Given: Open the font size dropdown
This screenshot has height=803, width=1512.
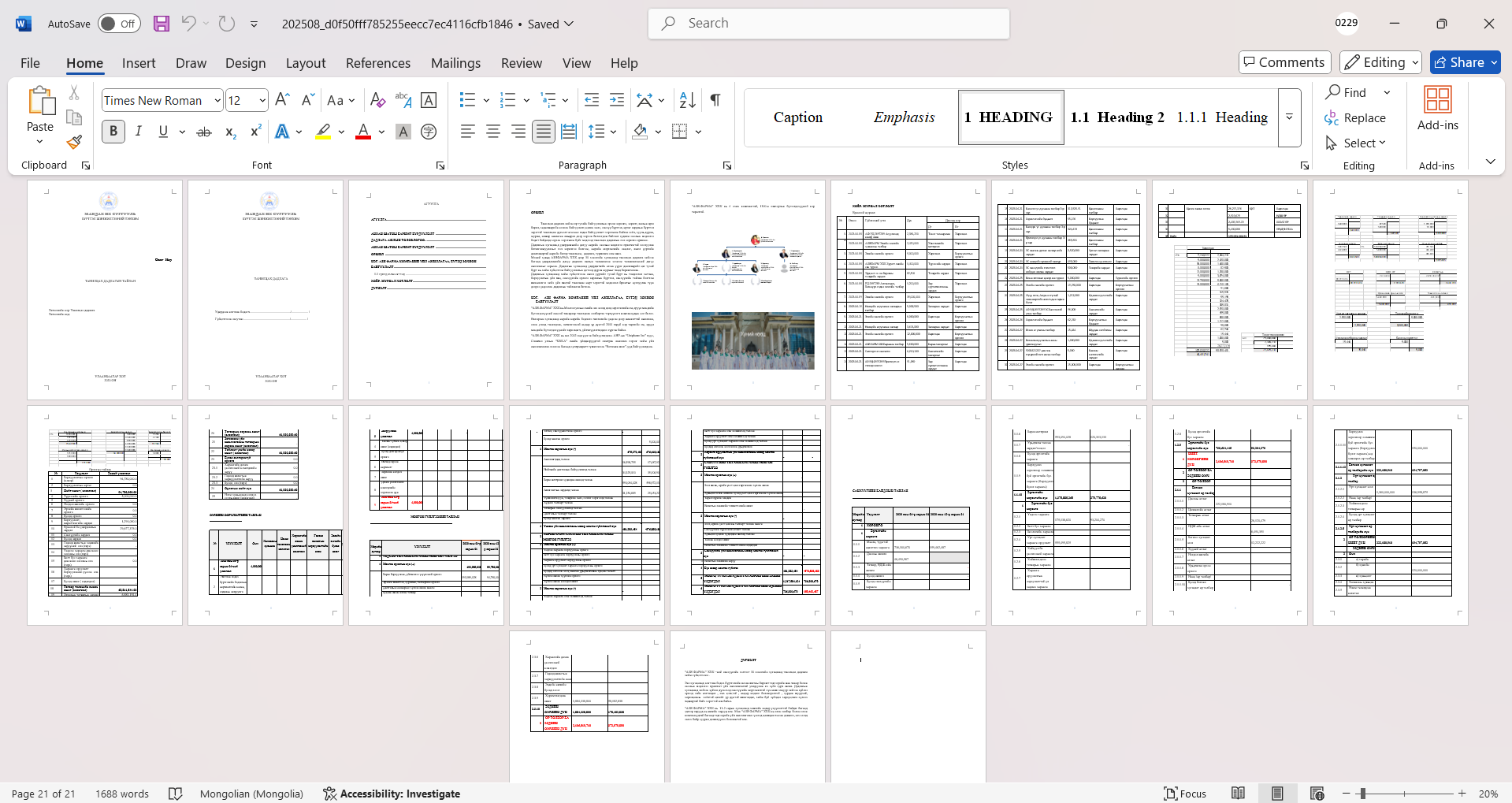Looking at the screenshot, I should click(x=262, y=100).
